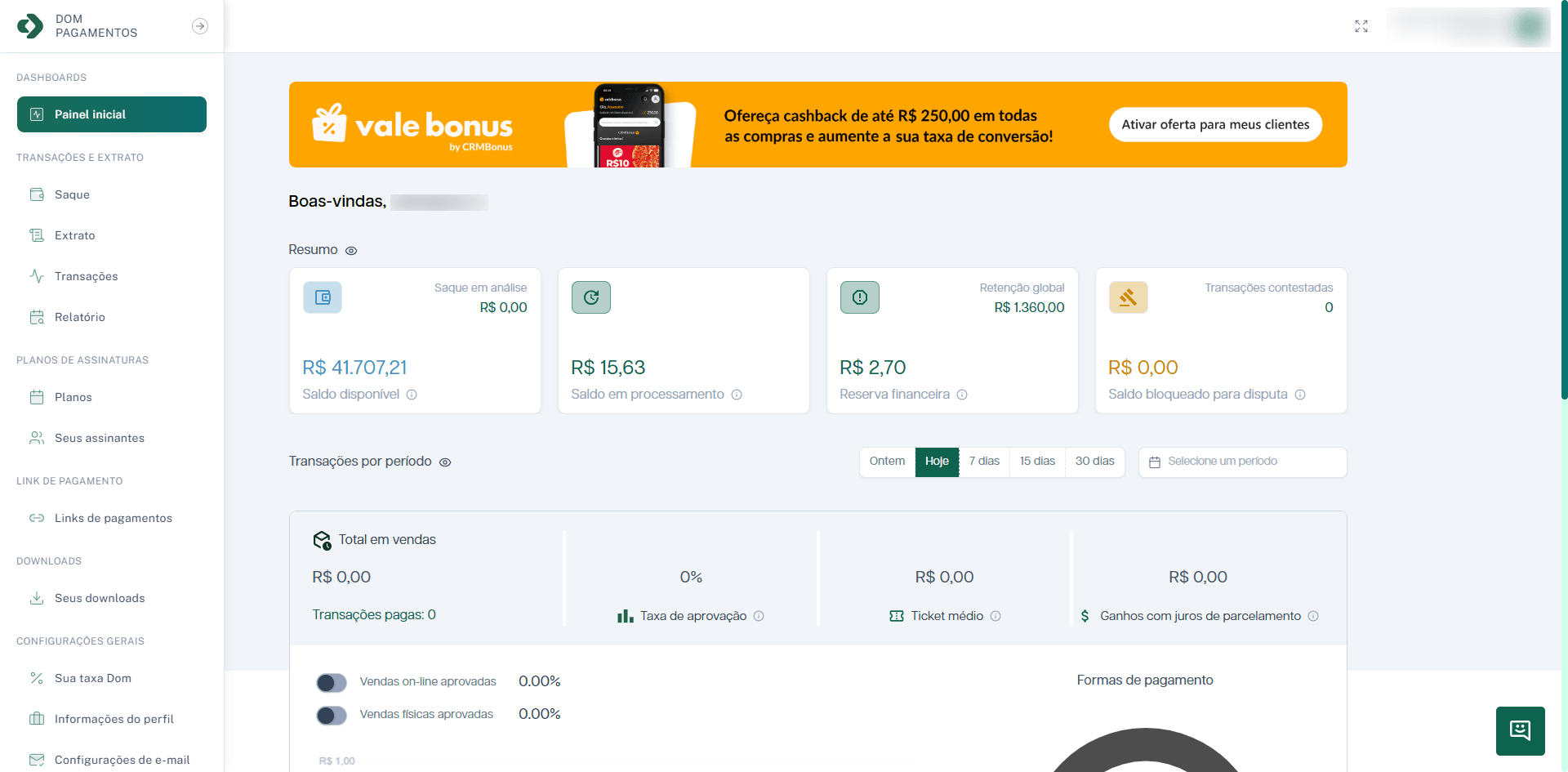This screenshot has width=1568, height=772.
Task: Toggle Vendas on-line aprovadas switch
Action: tap(331, 681)
